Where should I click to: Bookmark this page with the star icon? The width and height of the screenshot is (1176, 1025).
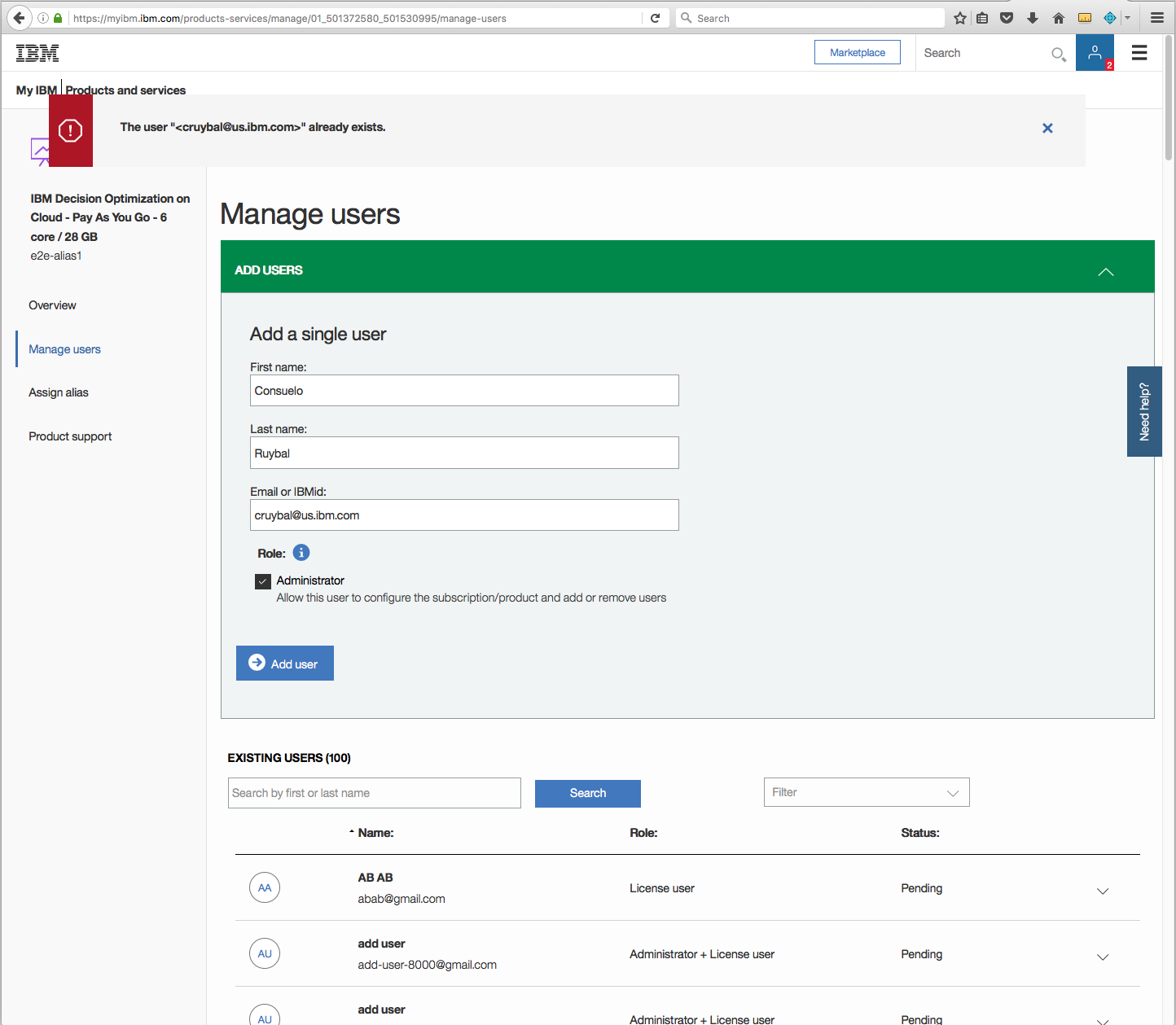pos(960,18)
